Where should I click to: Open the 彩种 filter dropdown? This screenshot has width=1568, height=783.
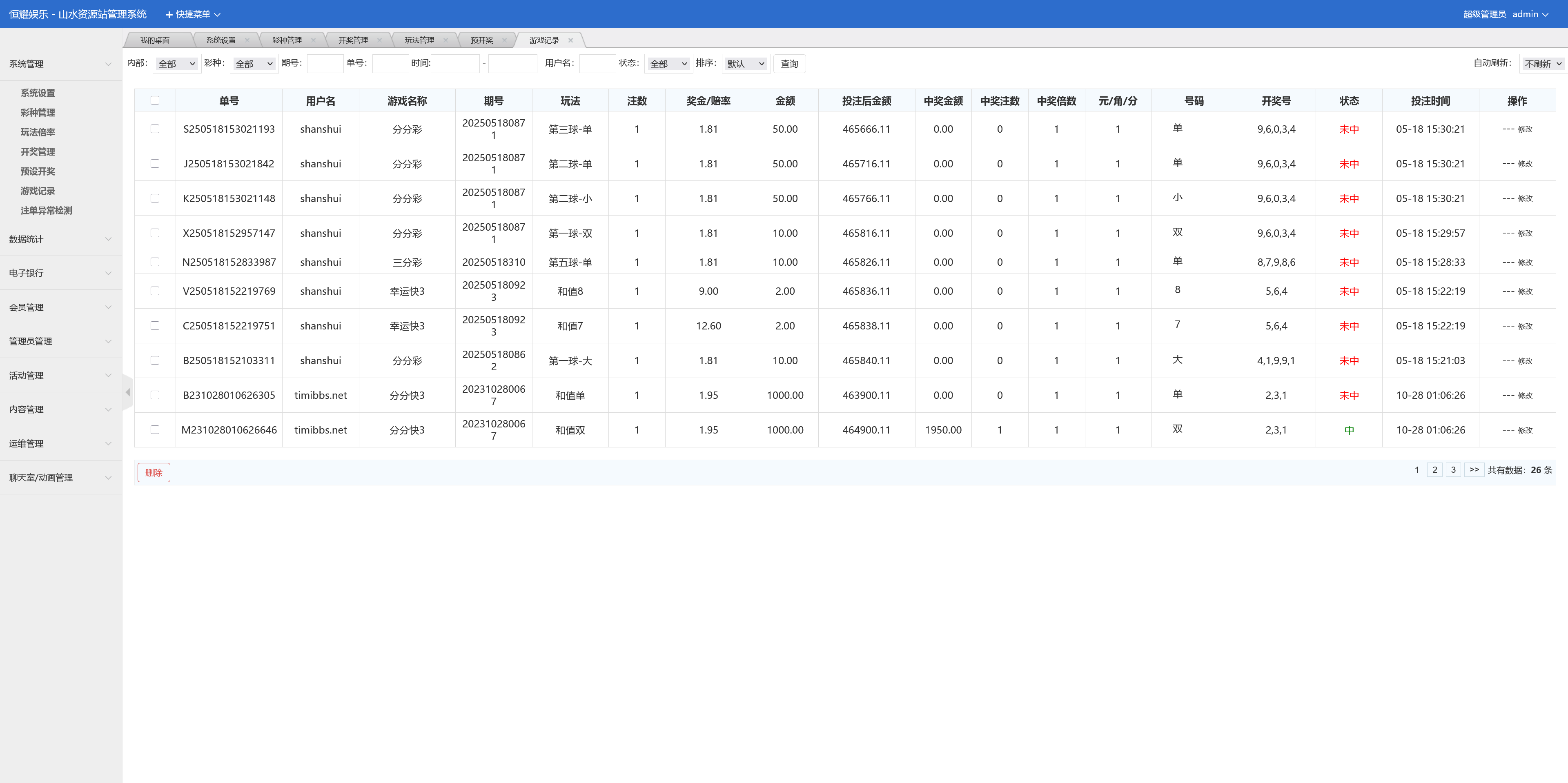point(254,63)
